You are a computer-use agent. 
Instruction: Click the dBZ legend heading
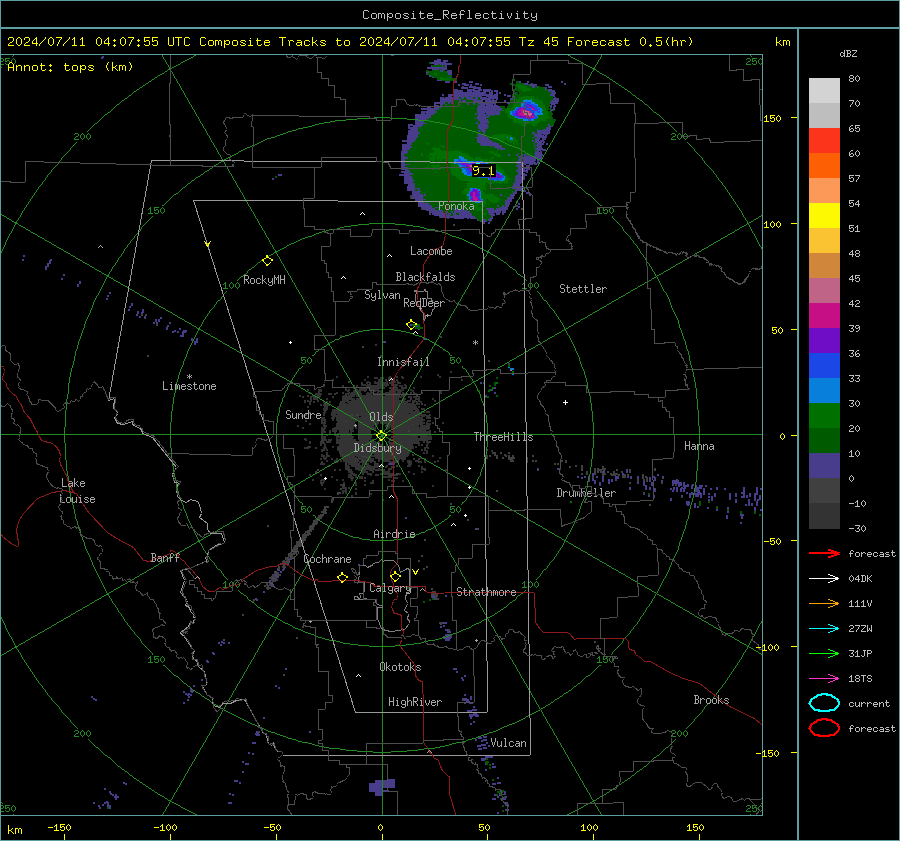848,53
